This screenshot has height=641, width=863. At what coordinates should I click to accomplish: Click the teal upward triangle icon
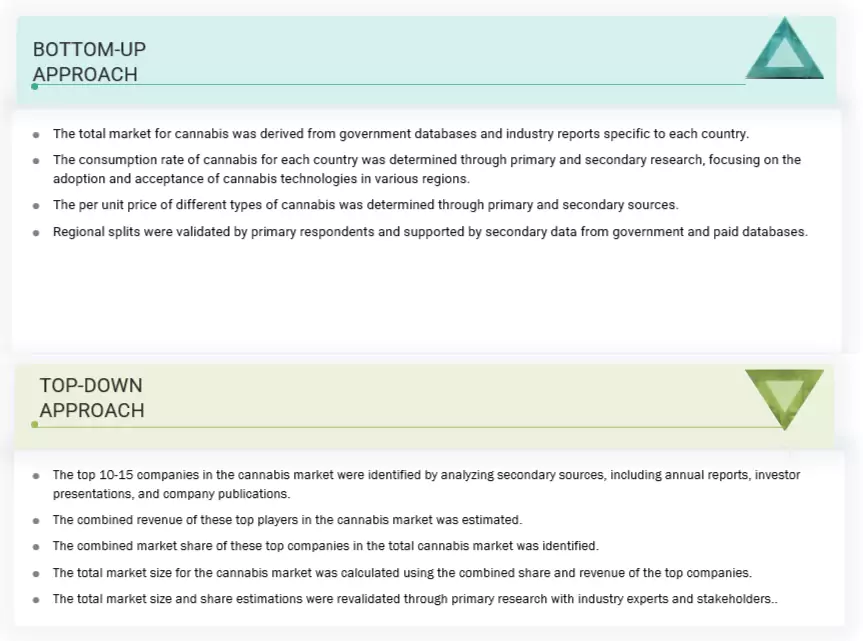coord(785,53)
